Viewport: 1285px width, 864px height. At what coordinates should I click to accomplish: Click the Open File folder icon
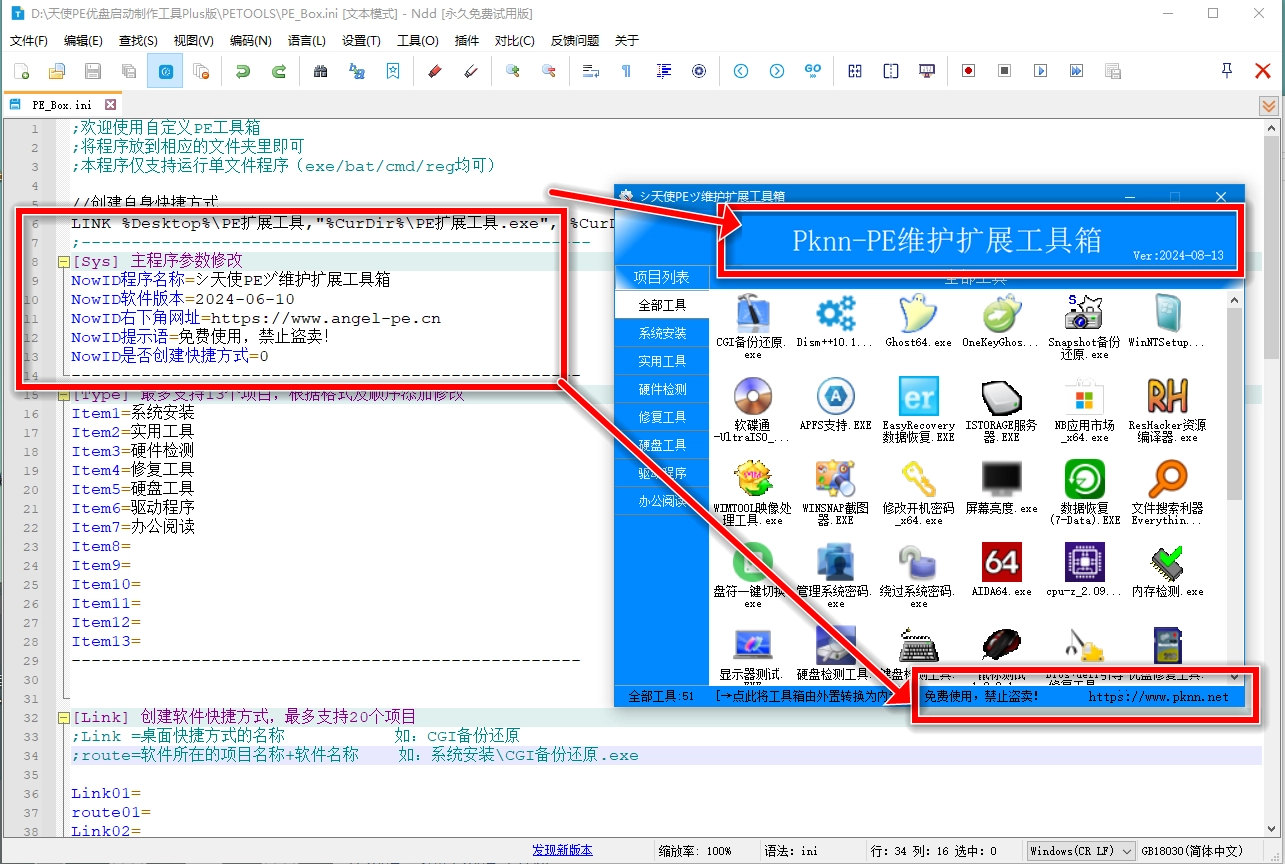pos(57,71)
